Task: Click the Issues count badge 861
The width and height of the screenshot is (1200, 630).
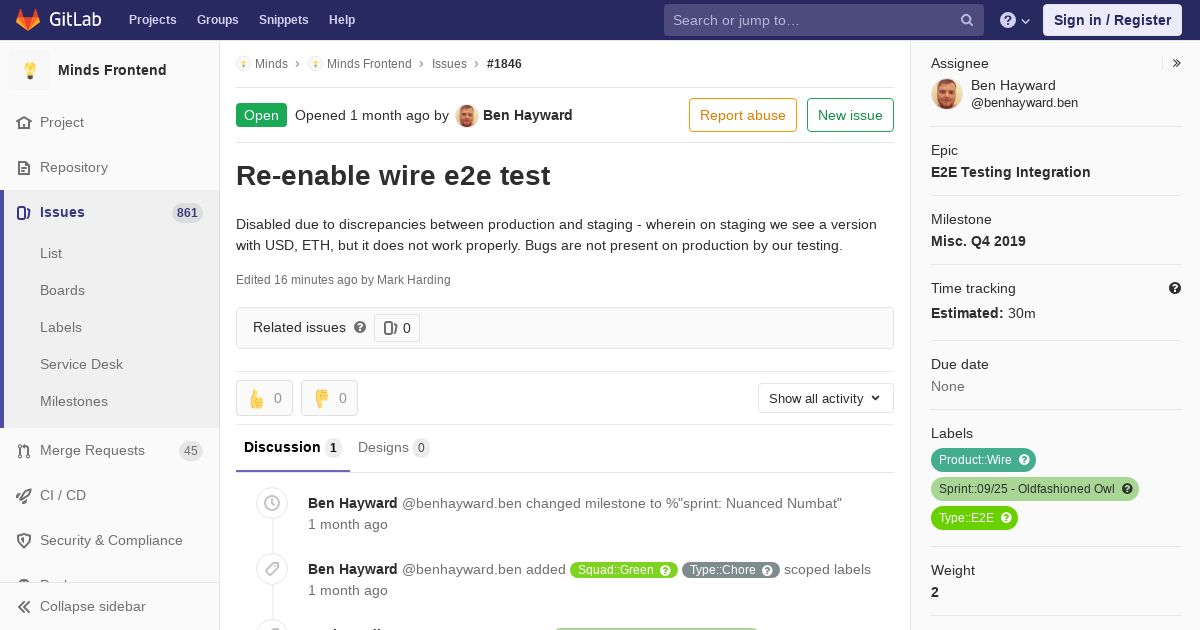Action: 187,212
